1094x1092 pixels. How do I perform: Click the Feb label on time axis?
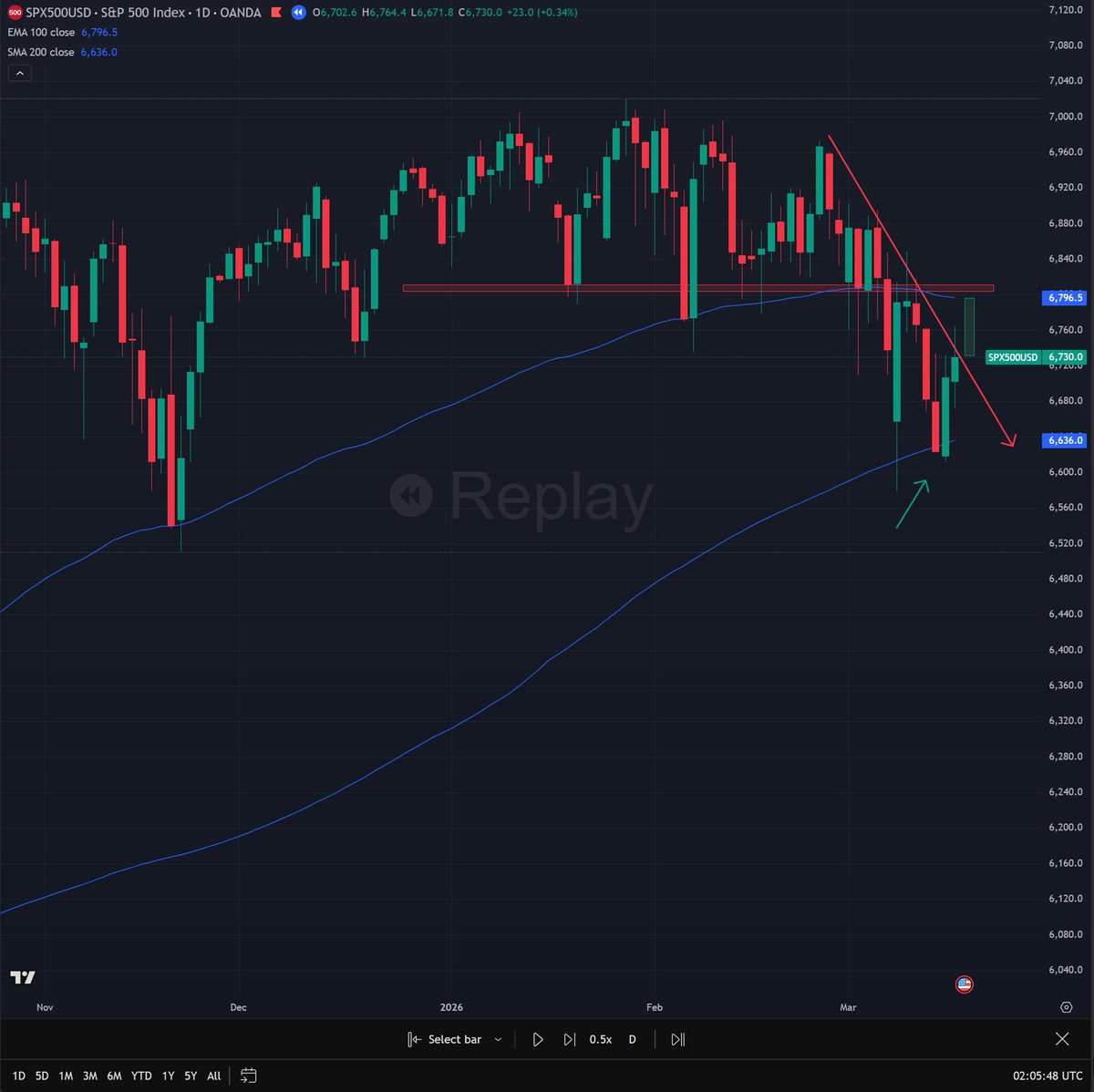pyautogui.click(x=654, y=1007)
